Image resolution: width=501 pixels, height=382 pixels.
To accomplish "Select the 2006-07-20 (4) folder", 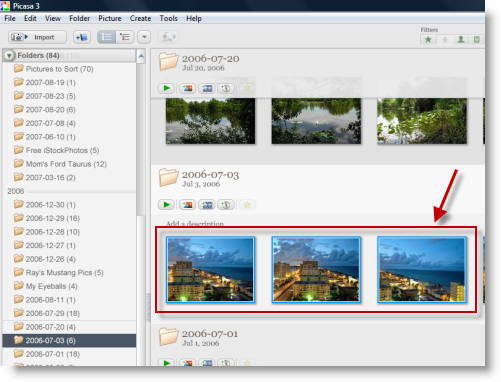I will (69, 327).
